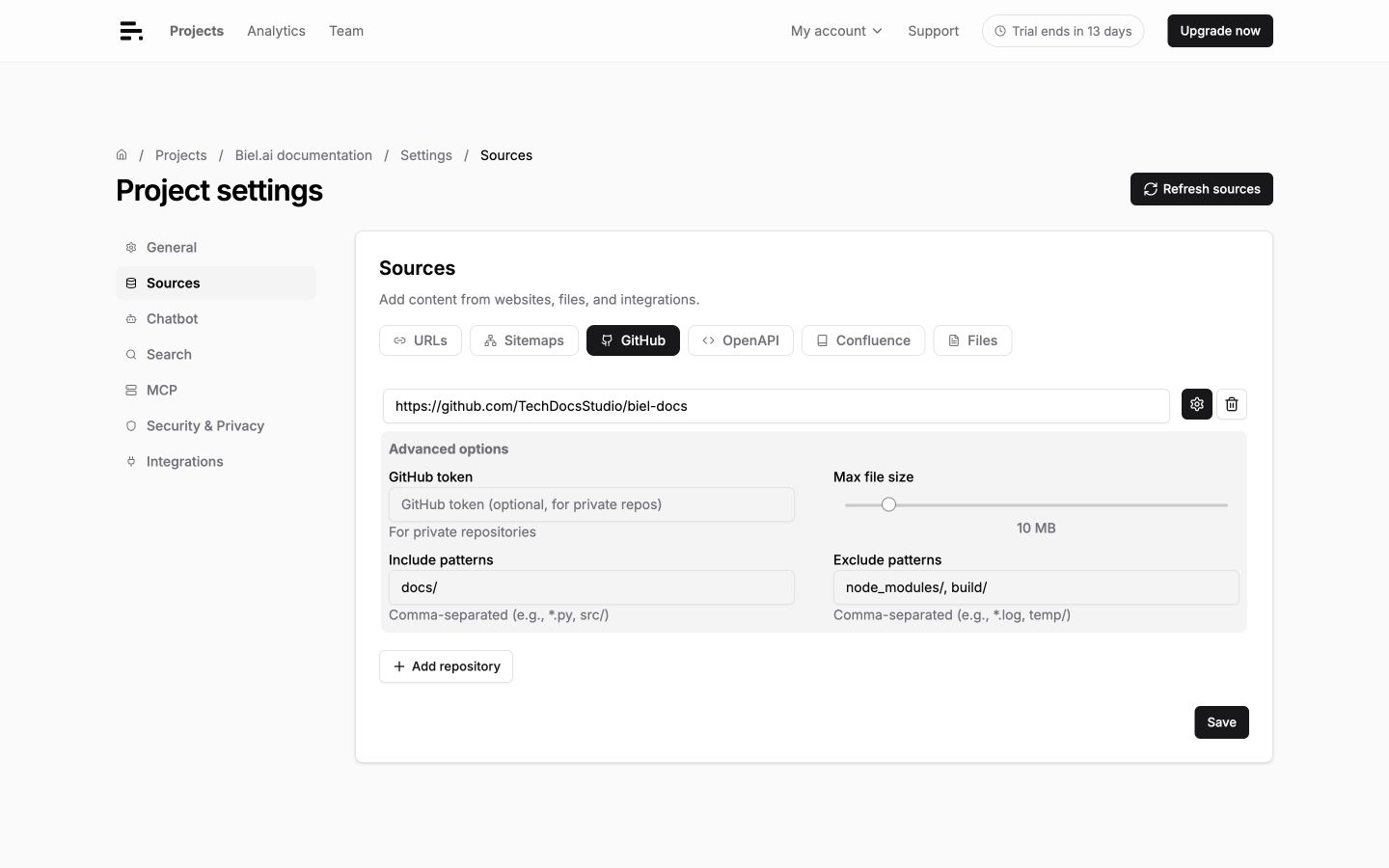Click the Add repository button
The height and width of the screenshot is (868, 1389).
(446, 666)
